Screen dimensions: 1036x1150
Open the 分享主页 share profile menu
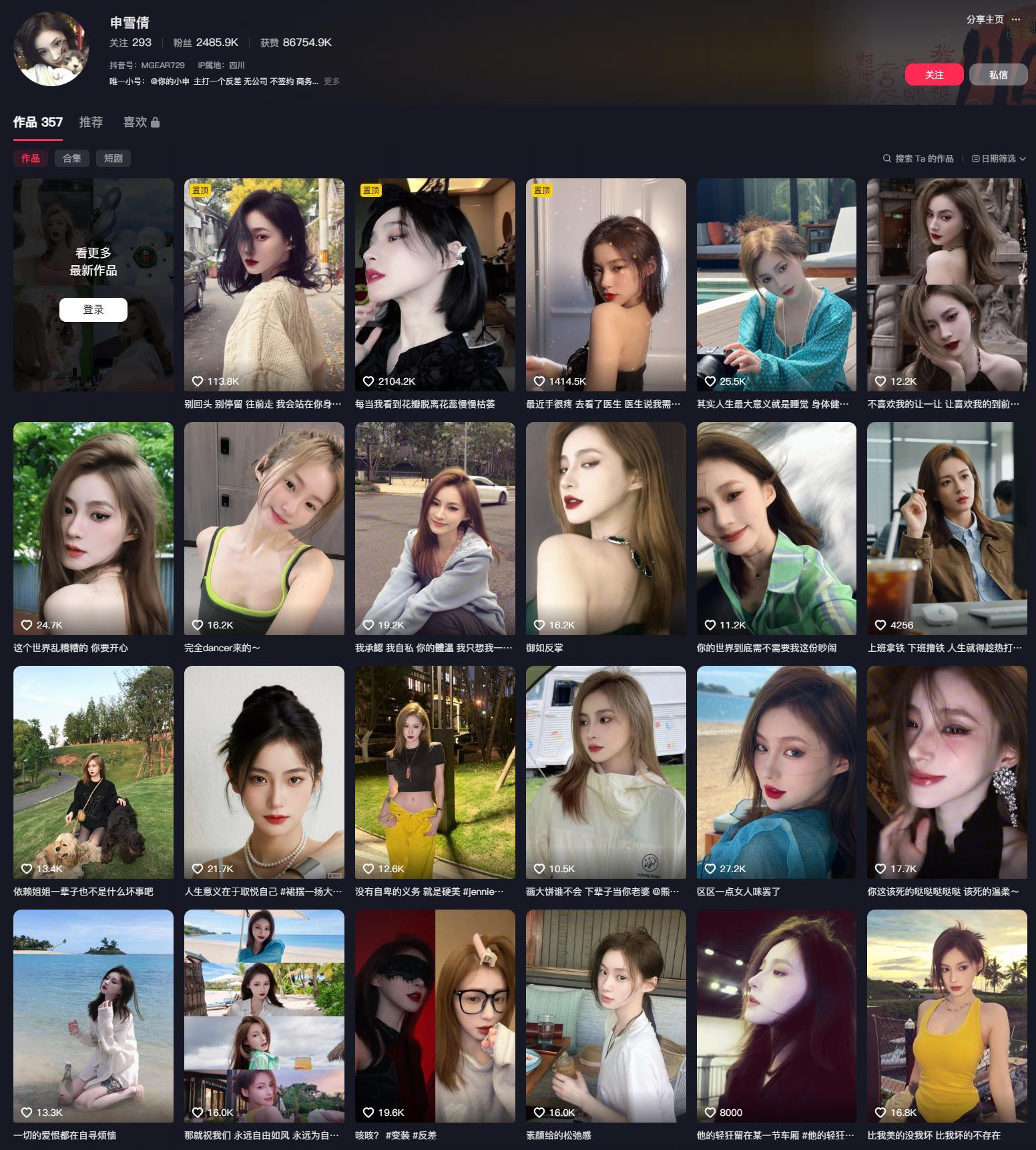[x=985, y=19]
